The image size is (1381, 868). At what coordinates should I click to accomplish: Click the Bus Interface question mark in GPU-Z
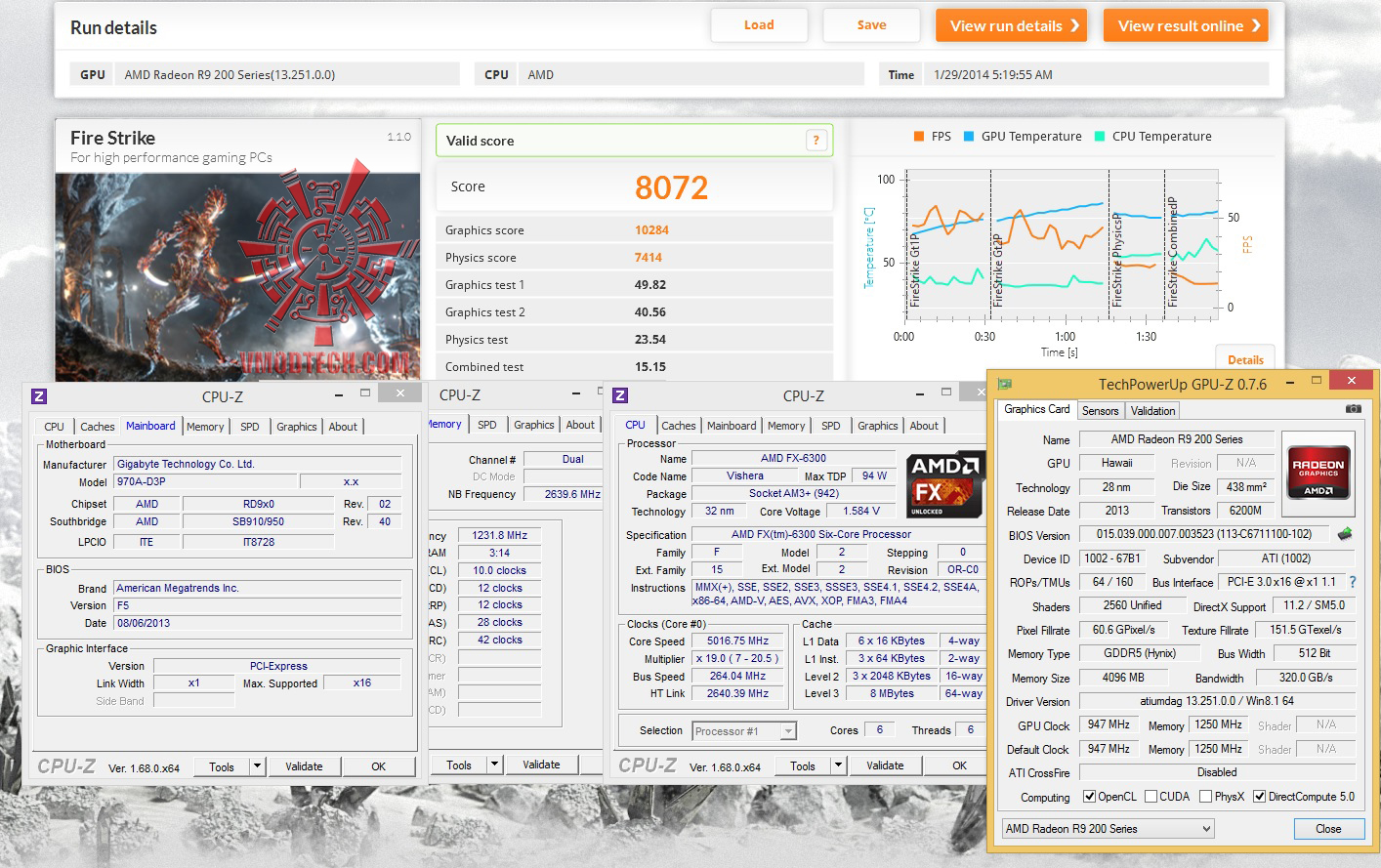point(1353,582)
